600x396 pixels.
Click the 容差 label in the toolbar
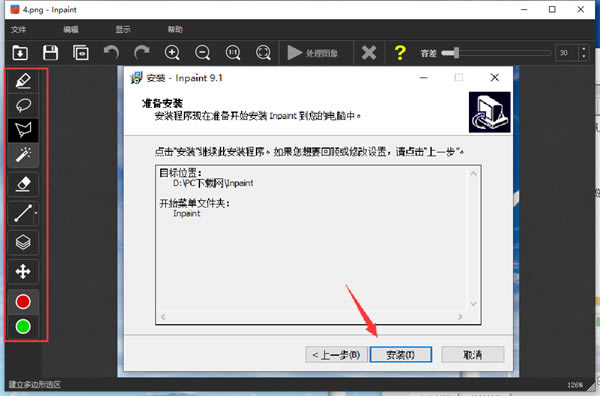pos(429,53)
